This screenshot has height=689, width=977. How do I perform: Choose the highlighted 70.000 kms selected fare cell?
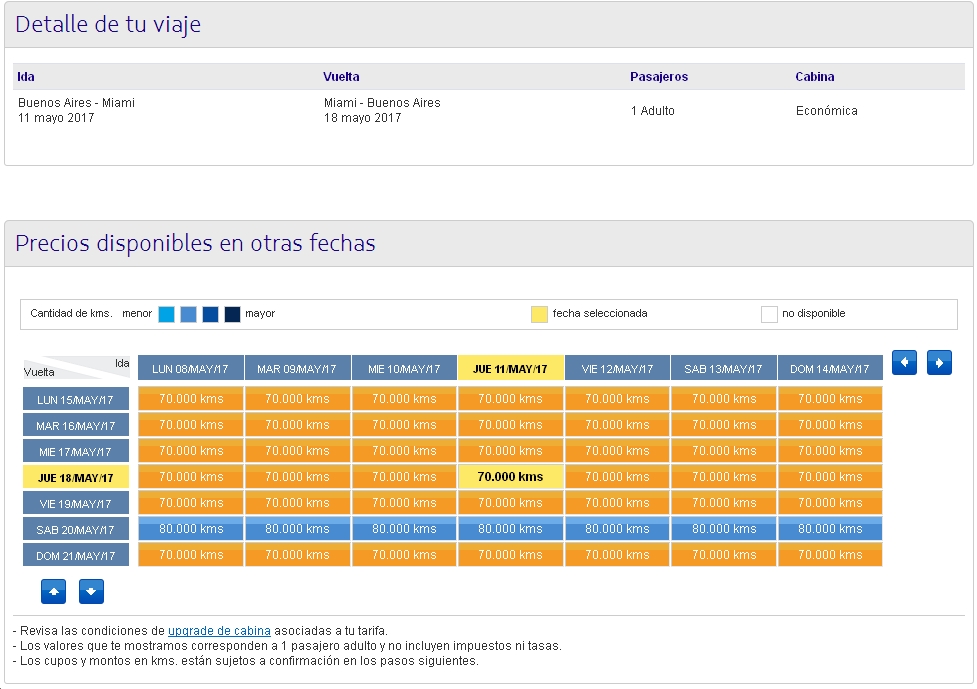[x=510, y=476]
